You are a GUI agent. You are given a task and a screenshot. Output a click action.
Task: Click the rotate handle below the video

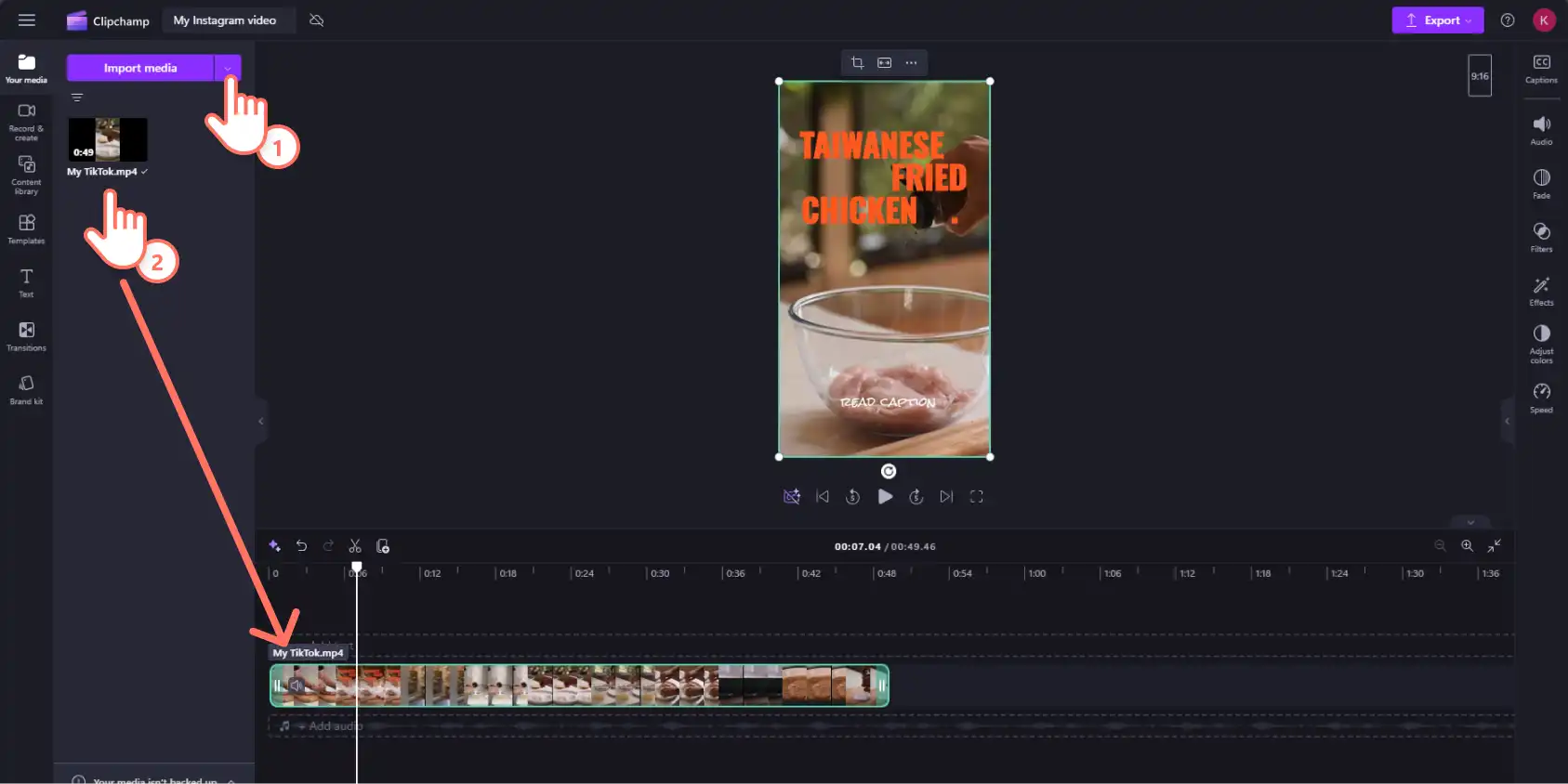889,471
